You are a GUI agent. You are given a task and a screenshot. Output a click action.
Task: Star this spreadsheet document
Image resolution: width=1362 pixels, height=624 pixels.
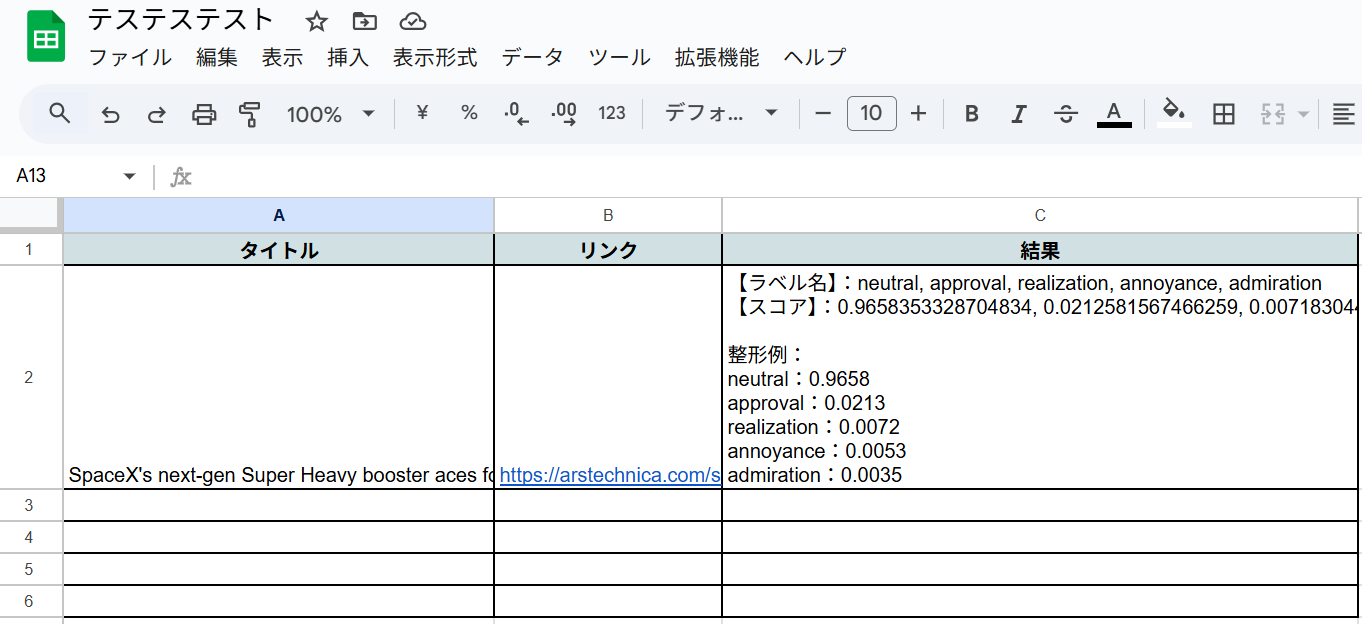click(316, 21)
